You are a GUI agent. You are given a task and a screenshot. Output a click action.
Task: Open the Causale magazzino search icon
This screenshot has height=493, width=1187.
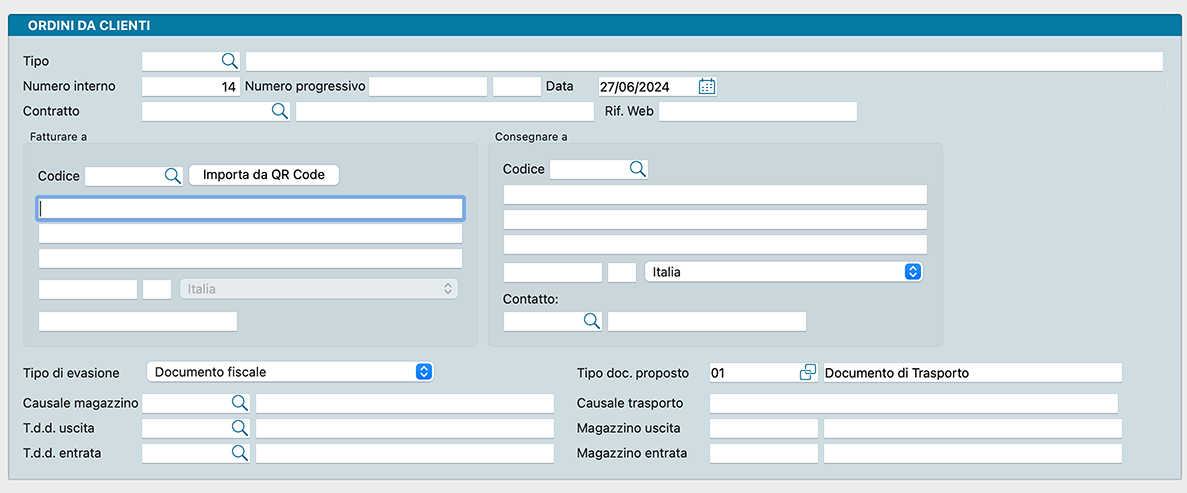[x=239, y=402]
